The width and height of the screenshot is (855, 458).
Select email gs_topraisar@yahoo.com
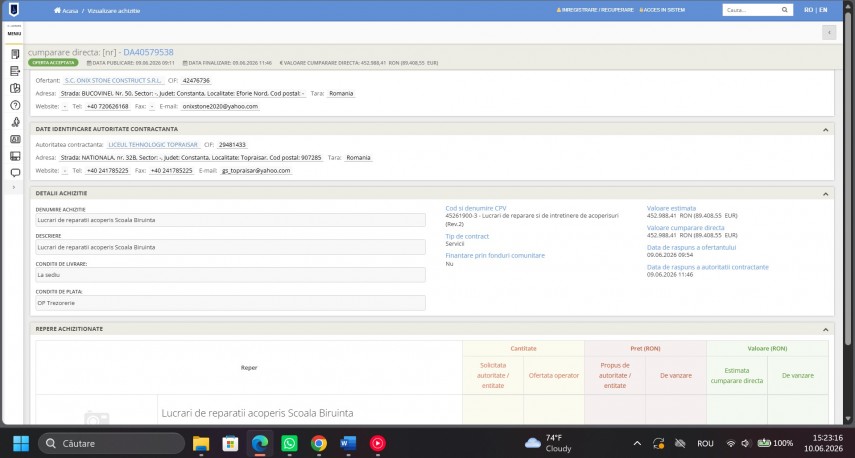pos(256,171)
